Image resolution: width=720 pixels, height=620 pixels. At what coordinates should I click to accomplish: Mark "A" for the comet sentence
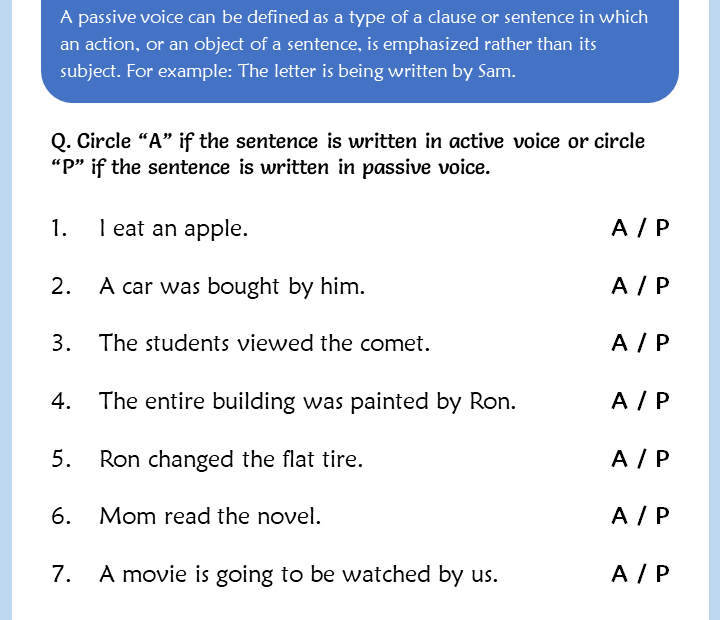point(621,344)
